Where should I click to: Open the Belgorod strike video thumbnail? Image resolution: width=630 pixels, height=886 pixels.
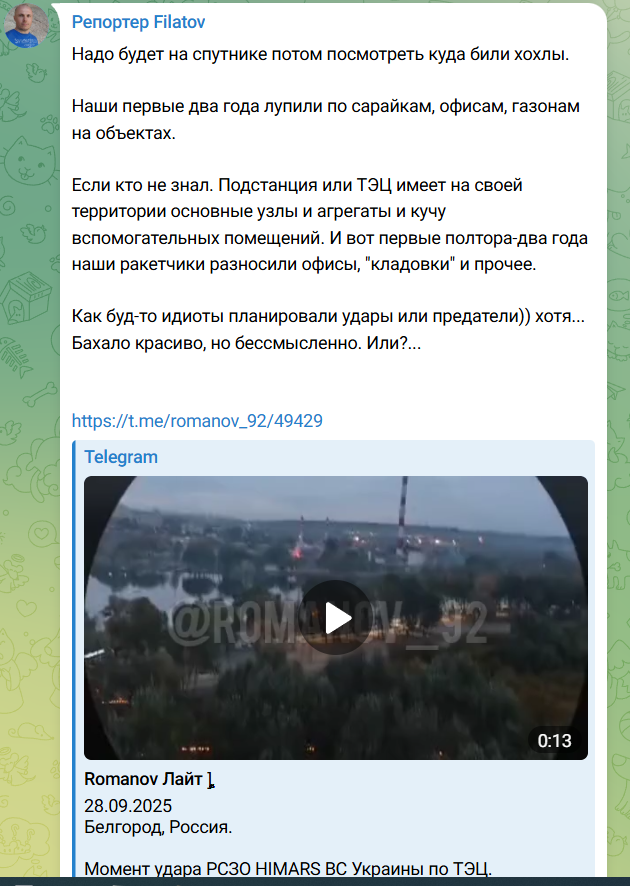(336, 618)
